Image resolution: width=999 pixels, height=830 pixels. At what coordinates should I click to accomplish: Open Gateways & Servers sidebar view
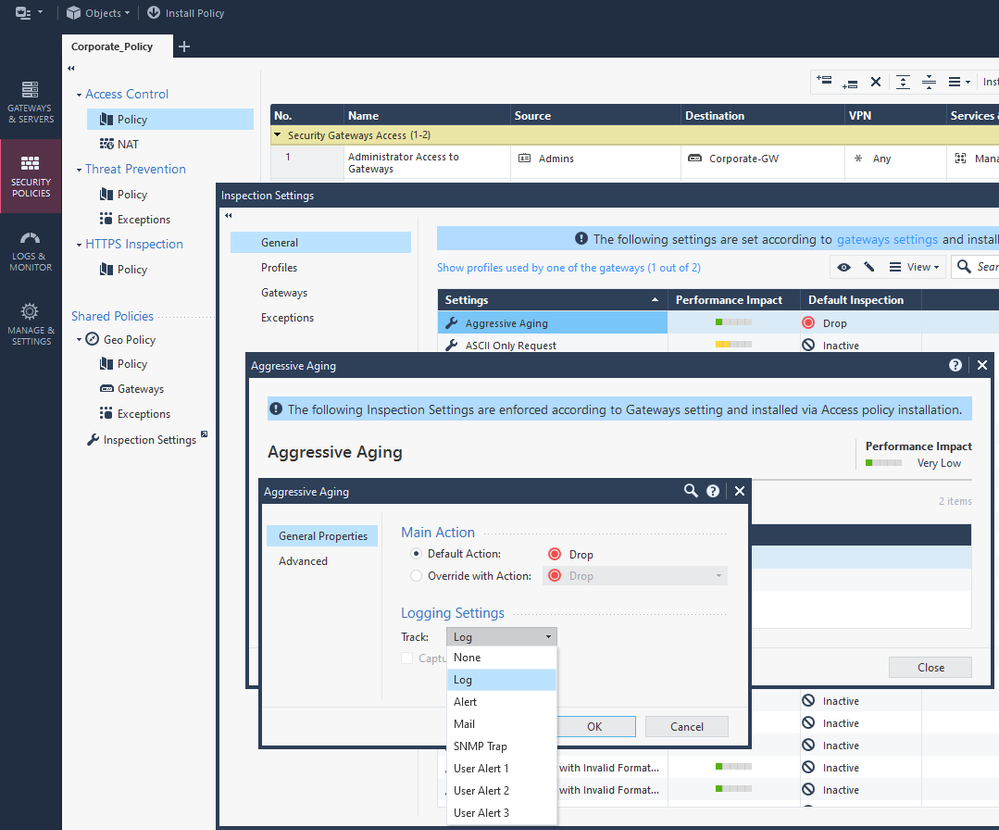point(30,102)
